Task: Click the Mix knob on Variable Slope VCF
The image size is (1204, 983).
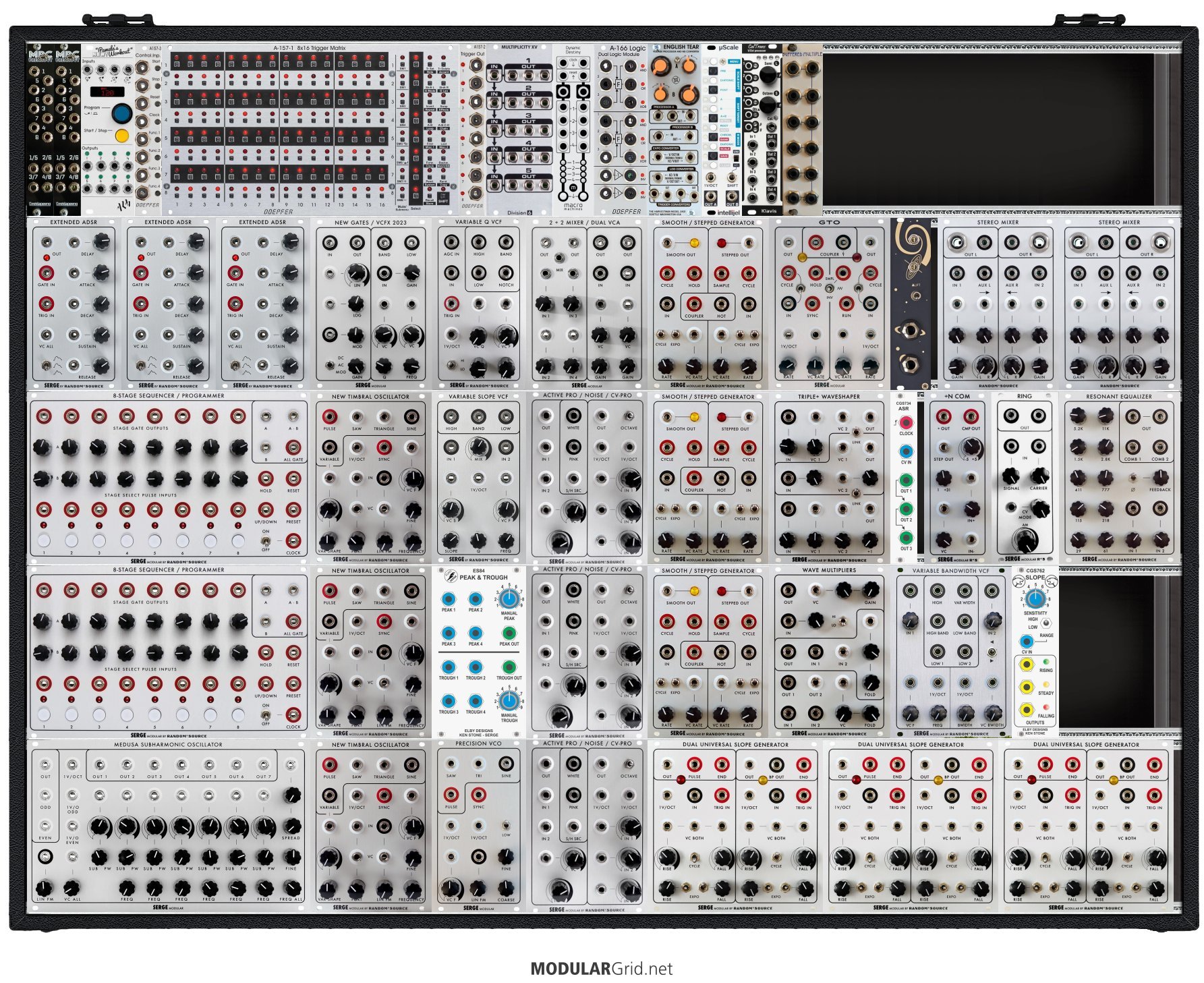Action: coord(479,446)
